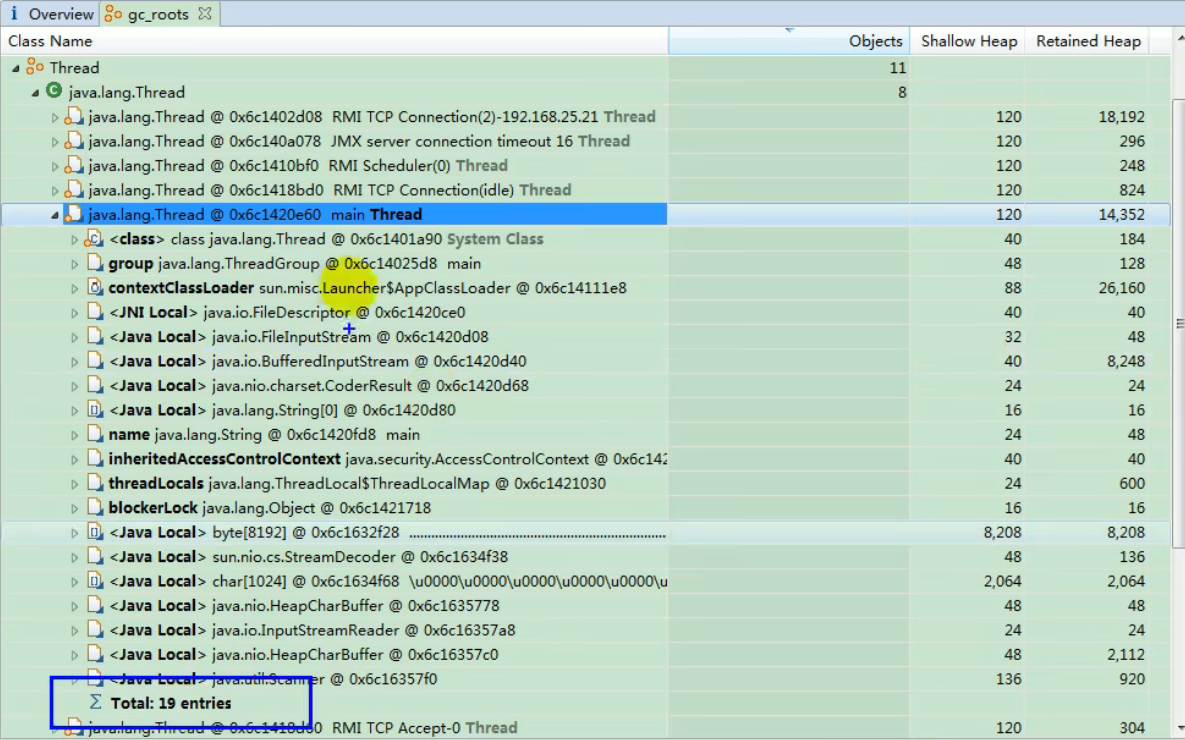Click the object icon for CoderResult

tap(94, 385)
